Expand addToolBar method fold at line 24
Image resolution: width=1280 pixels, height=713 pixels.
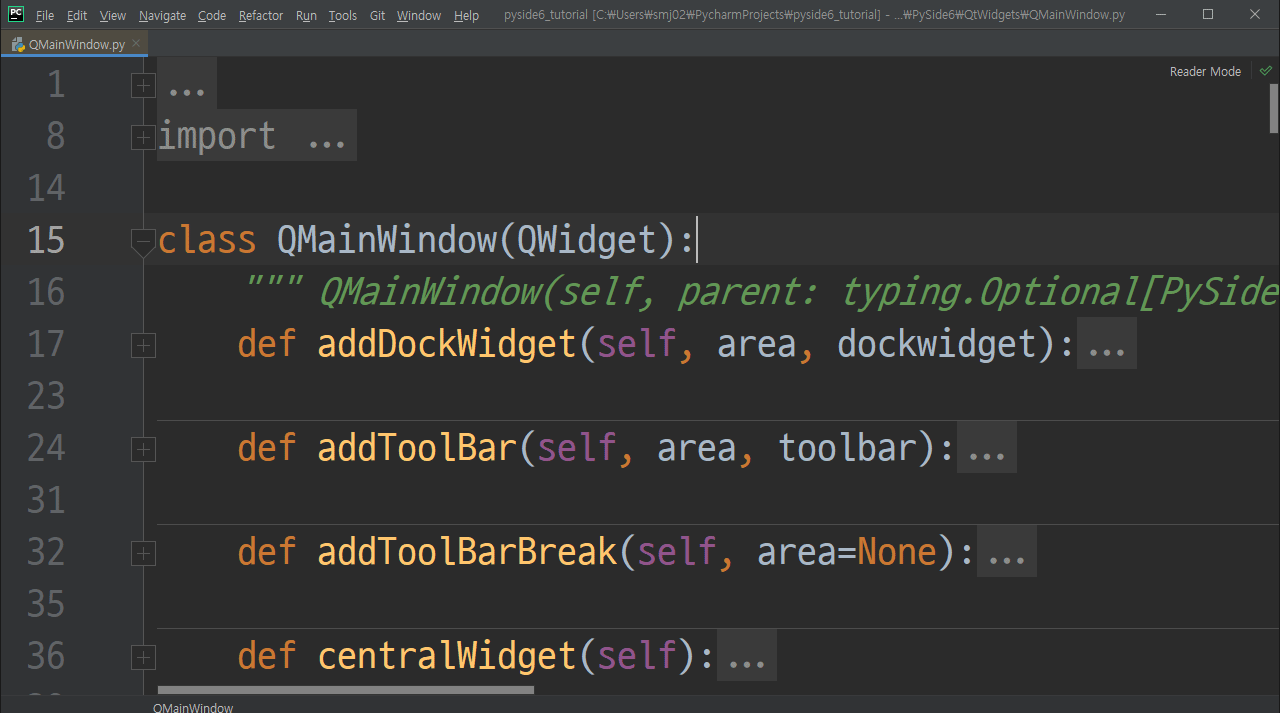[x=143, y=449]
